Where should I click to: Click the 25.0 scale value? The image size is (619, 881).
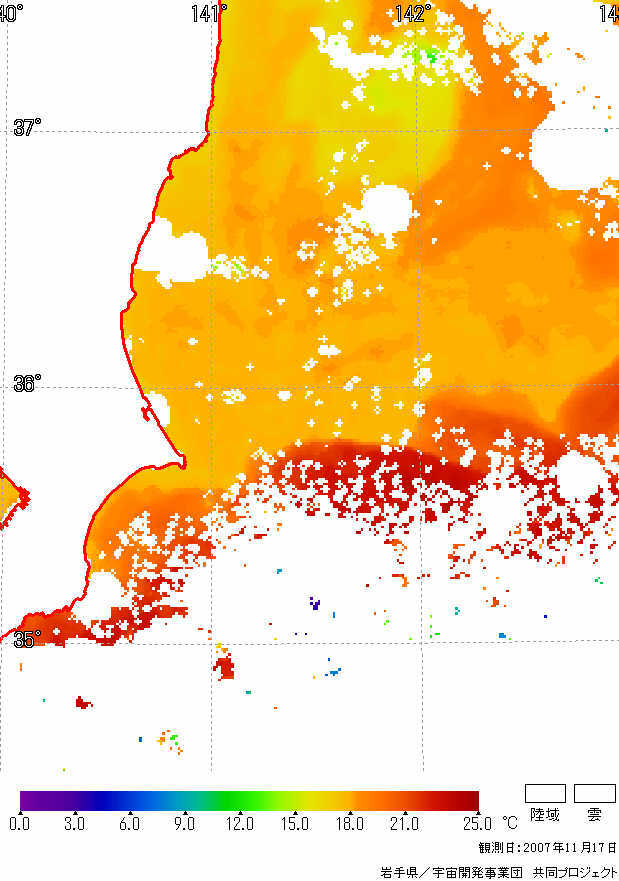[x=477, y=824]
